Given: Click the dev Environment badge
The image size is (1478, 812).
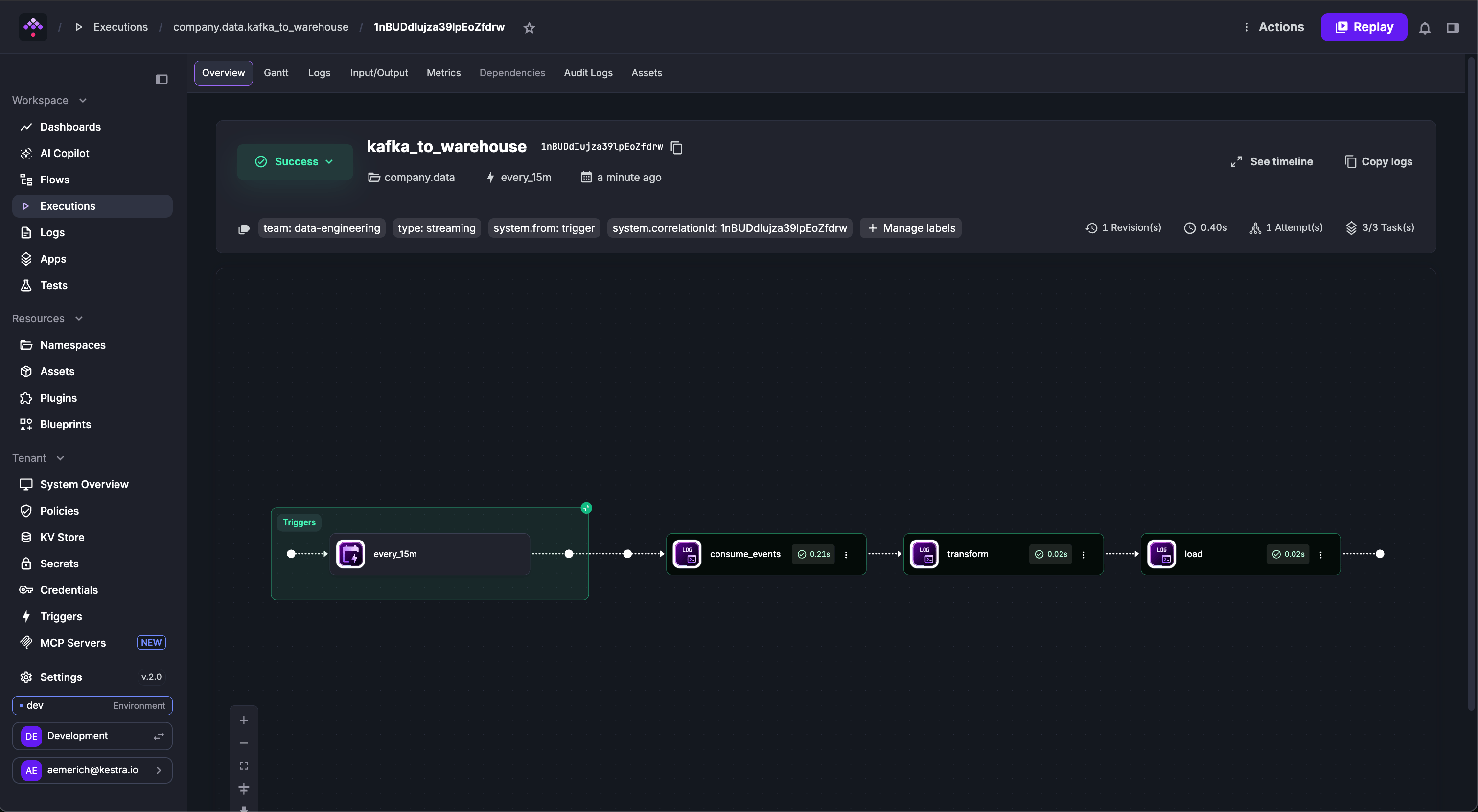Looking at the screenshot, I should 92,705.
